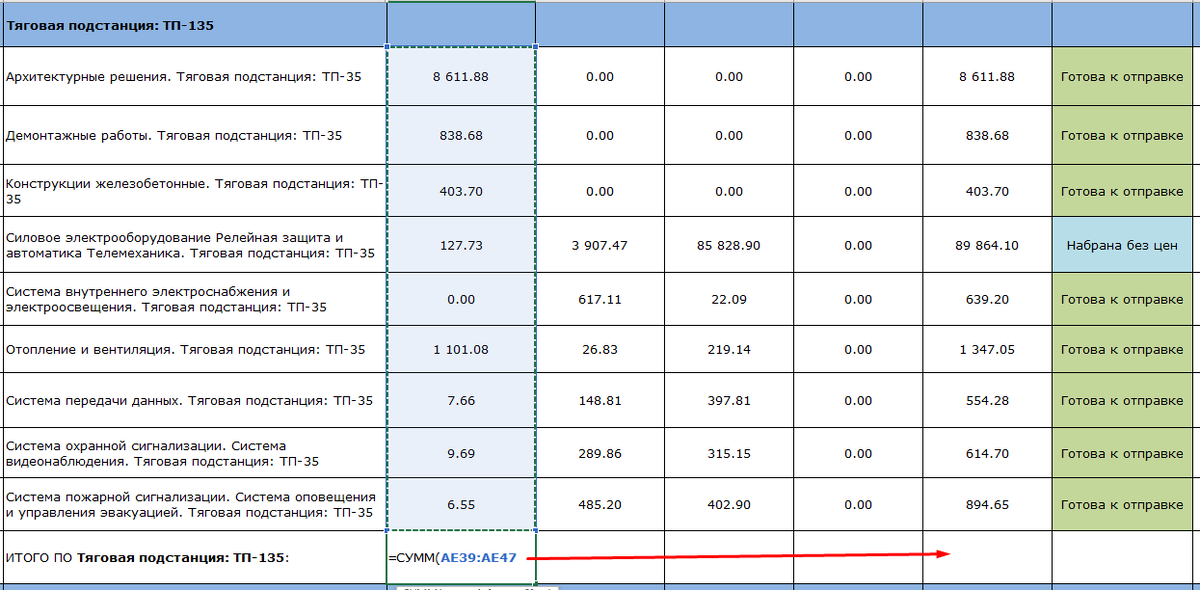Viewport: 1200px width, 590px height.
Task: Select the 'ИТОГО ПО Тяговая подстанция' label cell
Action: click(x=193, y=557)
